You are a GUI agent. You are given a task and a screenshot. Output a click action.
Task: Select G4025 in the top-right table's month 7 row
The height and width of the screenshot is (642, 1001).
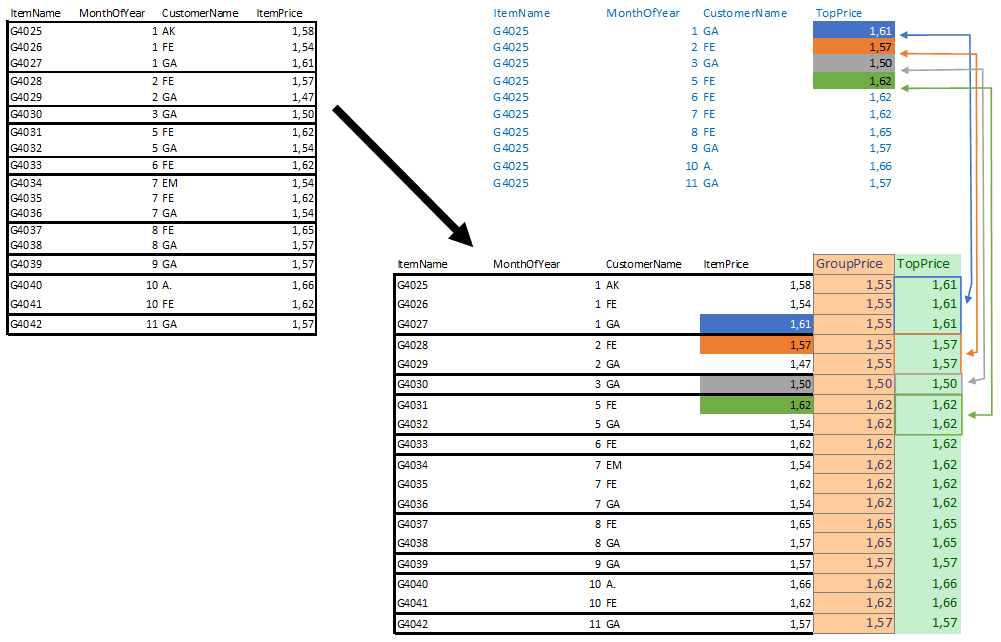click(511, 114)
